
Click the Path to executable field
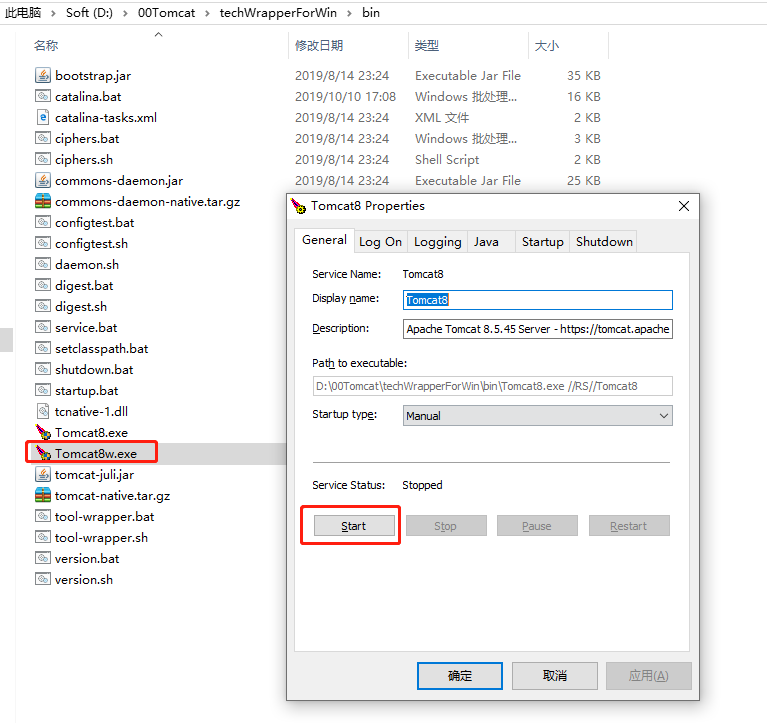point(493,386)
